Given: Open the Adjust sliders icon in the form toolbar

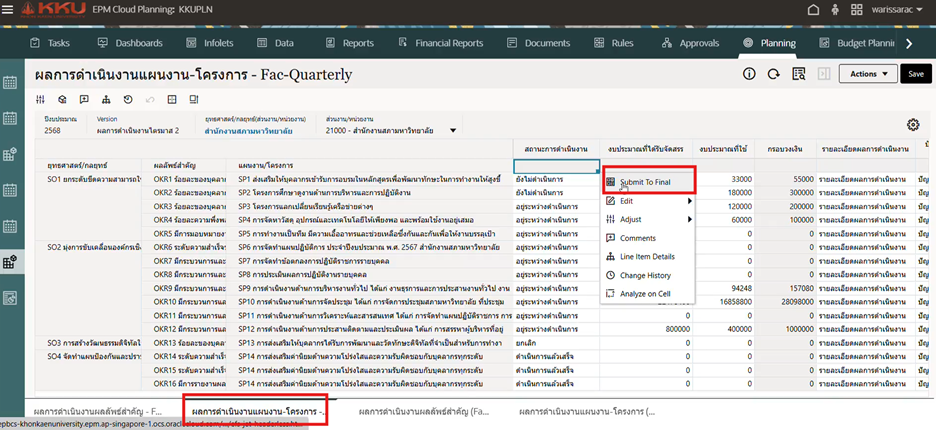Looking at the screenshot, I should 40,99.
